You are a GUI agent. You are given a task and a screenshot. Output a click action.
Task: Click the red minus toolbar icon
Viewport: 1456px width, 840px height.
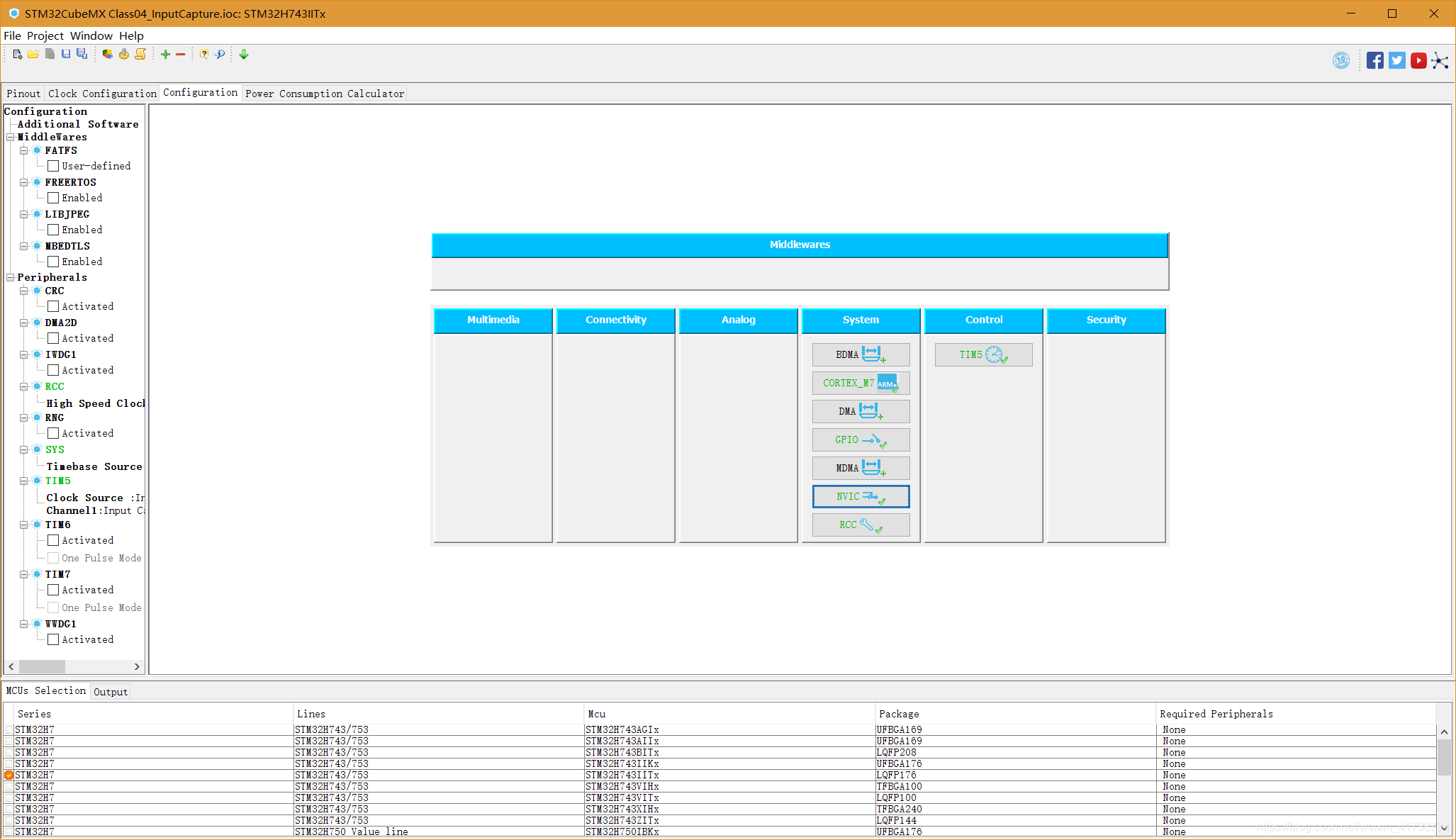tap(181, 55)
